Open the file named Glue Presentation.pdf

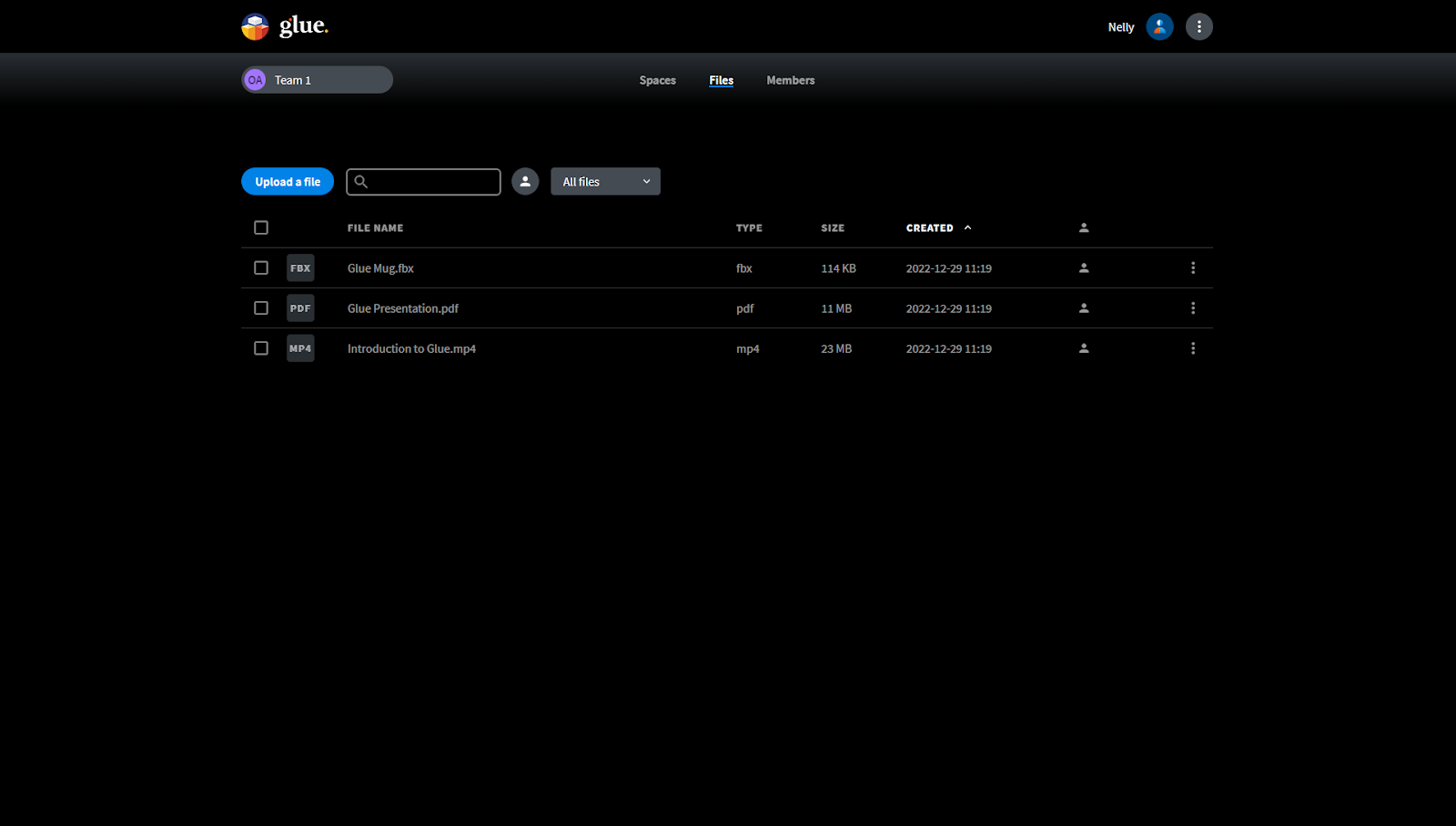[403, 308]
